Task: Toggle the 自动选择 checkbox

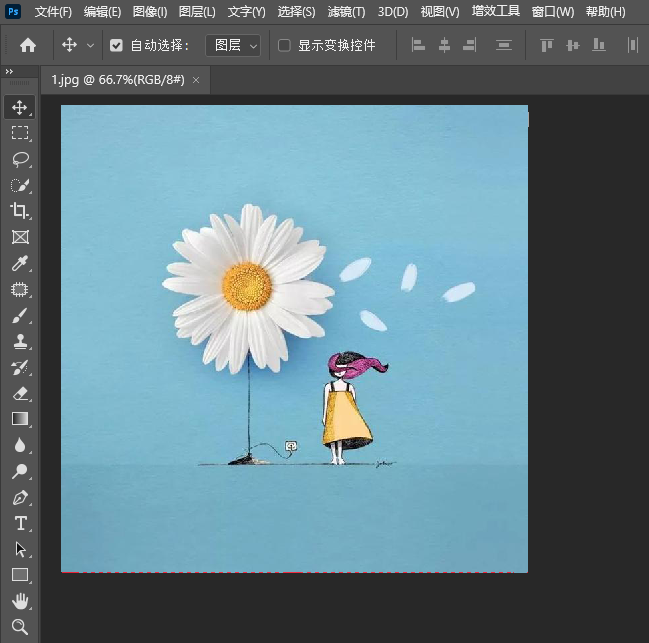Action: pos(116,45)
